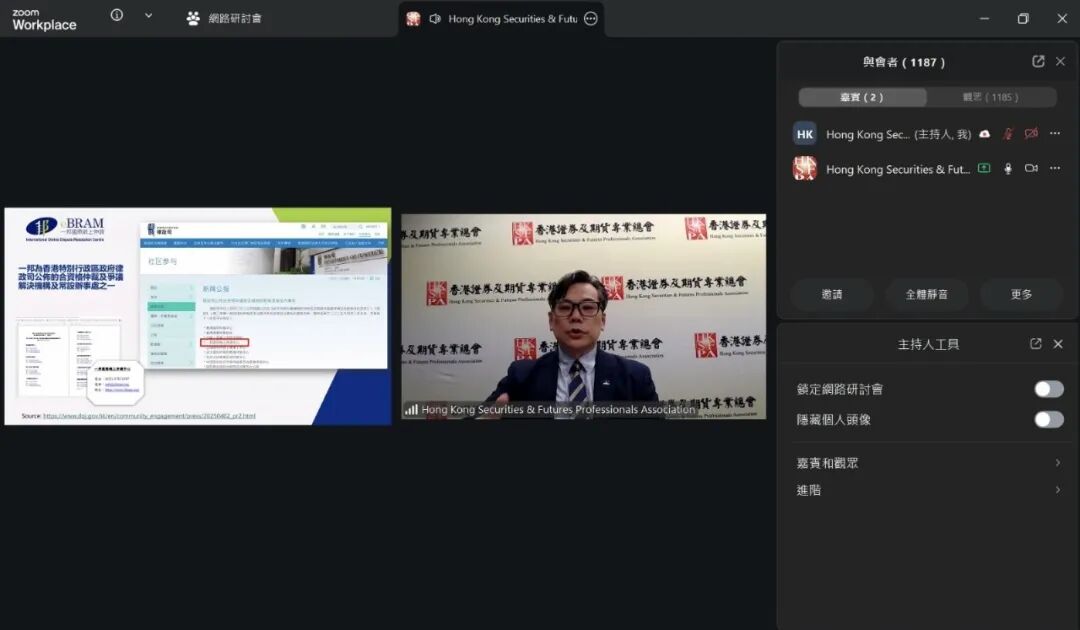Minimize the Zoom window
The height and width of the screenshot is (630, 1080).
[984, 19]
